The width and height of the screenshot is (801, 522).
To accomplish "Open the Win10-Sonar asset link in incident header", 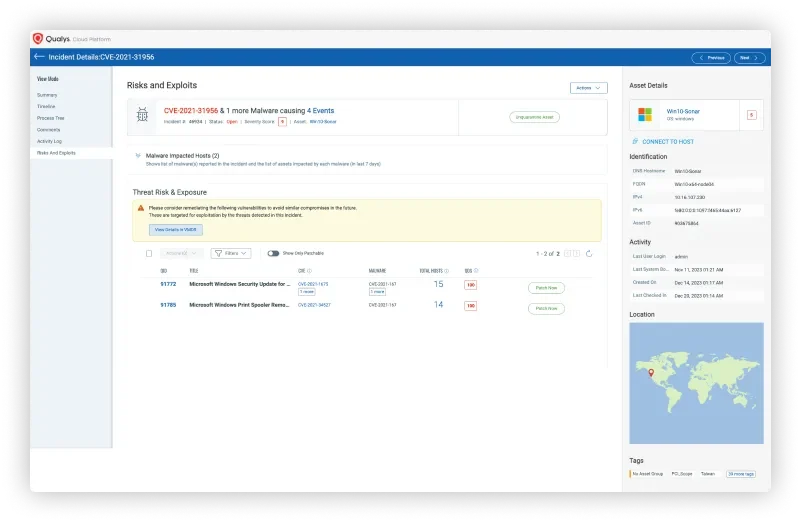I will tap(323, 122).
